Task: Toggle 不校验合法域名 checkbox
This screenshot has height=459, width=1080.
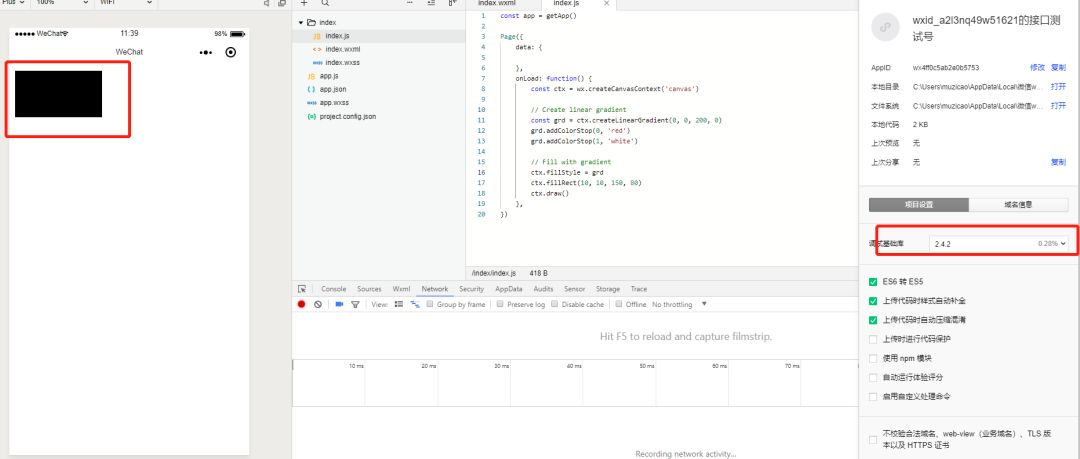Action: coord(873,440)
